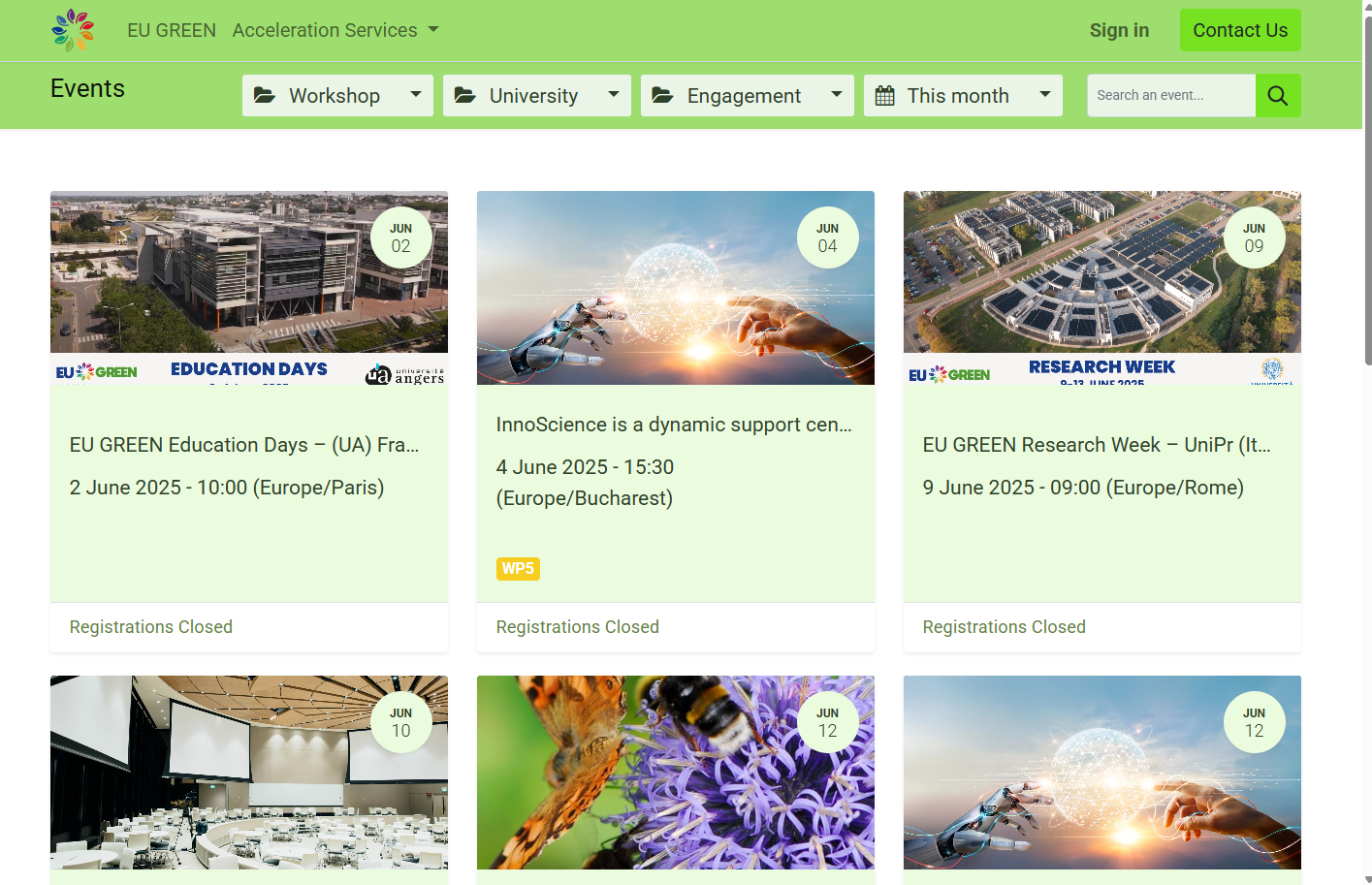Go to EU GREEN nav item
The width and height of the screenshot is (1372, 885).
(x=172, y=30)
